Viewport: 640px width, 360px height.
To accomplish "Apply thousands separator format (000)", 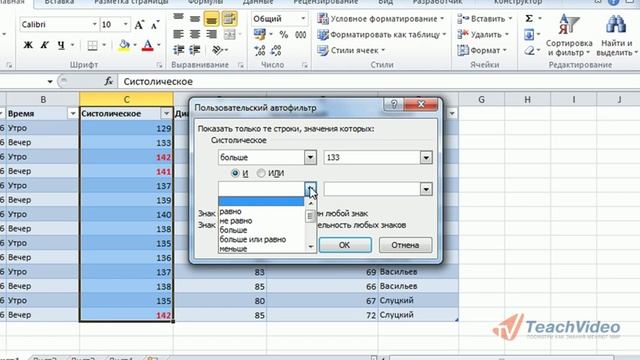I will coord(301,35).
